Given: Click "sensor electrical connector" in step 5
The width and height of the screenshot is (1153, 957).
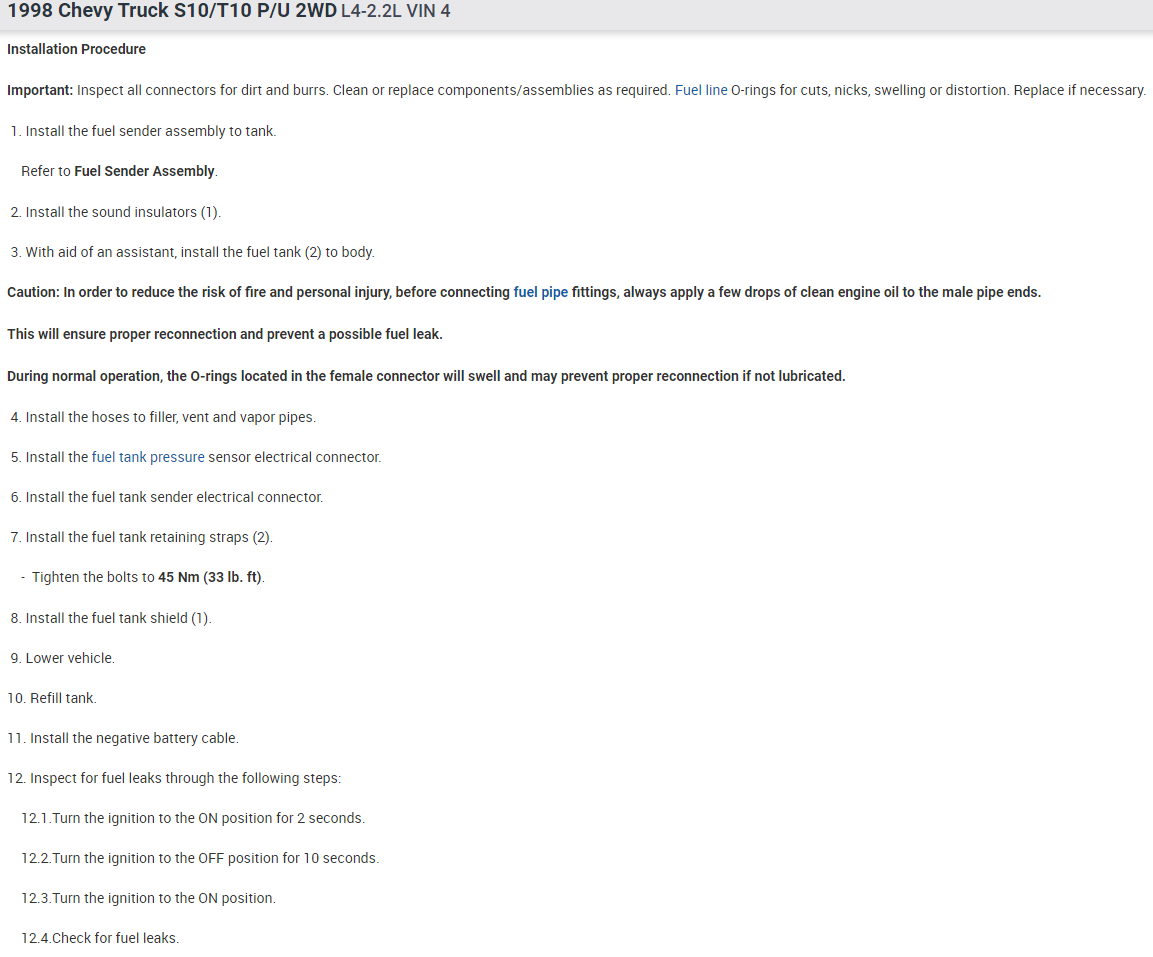Looking at the screenshot, I should (294, 458).
